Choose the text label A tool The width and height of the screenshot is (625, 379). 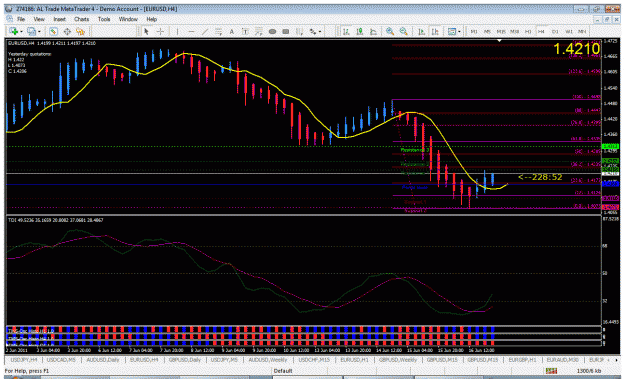click(x=232, y=31)
